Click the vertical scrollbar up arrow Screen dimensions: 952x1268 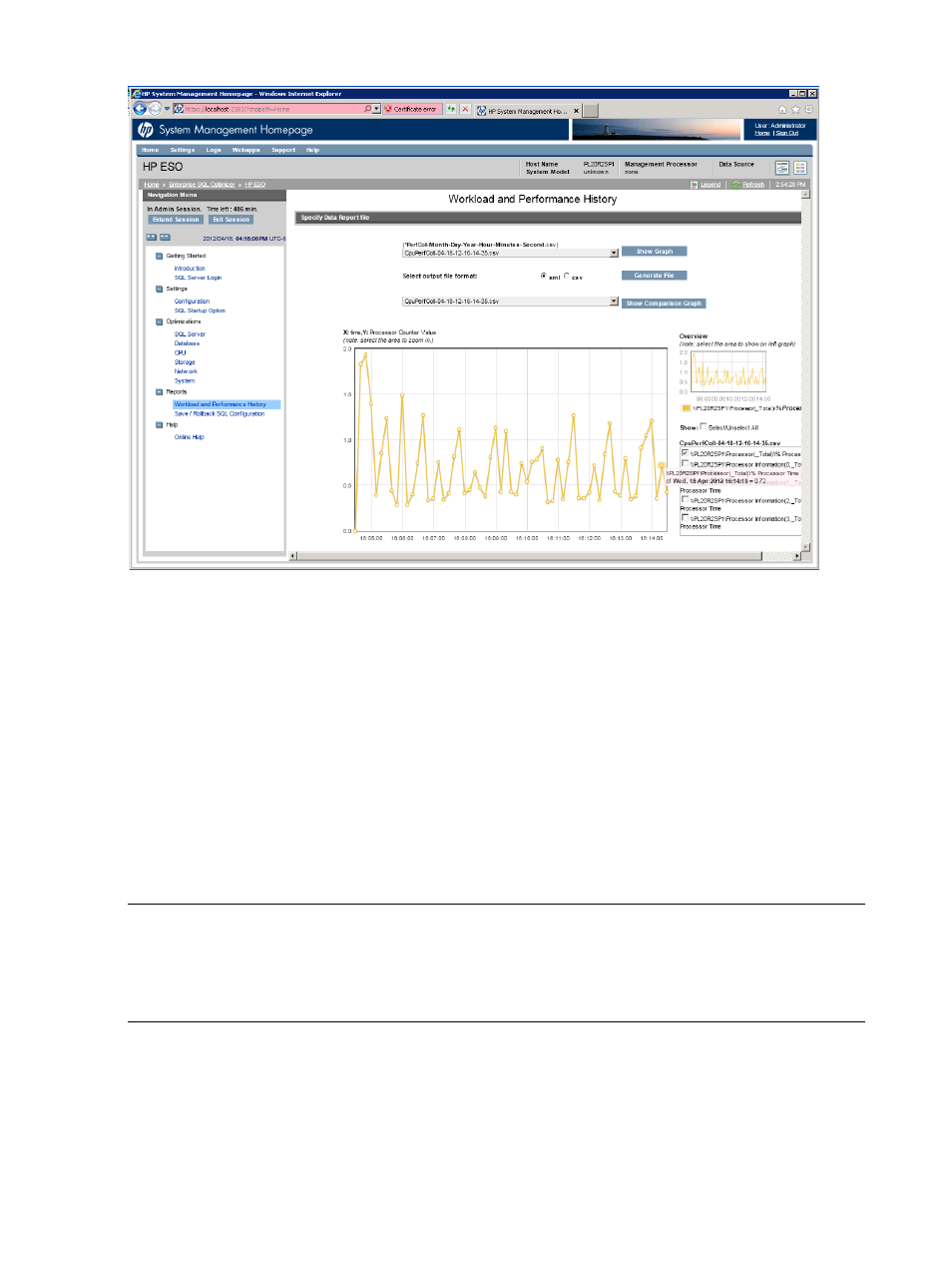pos(806,195)
